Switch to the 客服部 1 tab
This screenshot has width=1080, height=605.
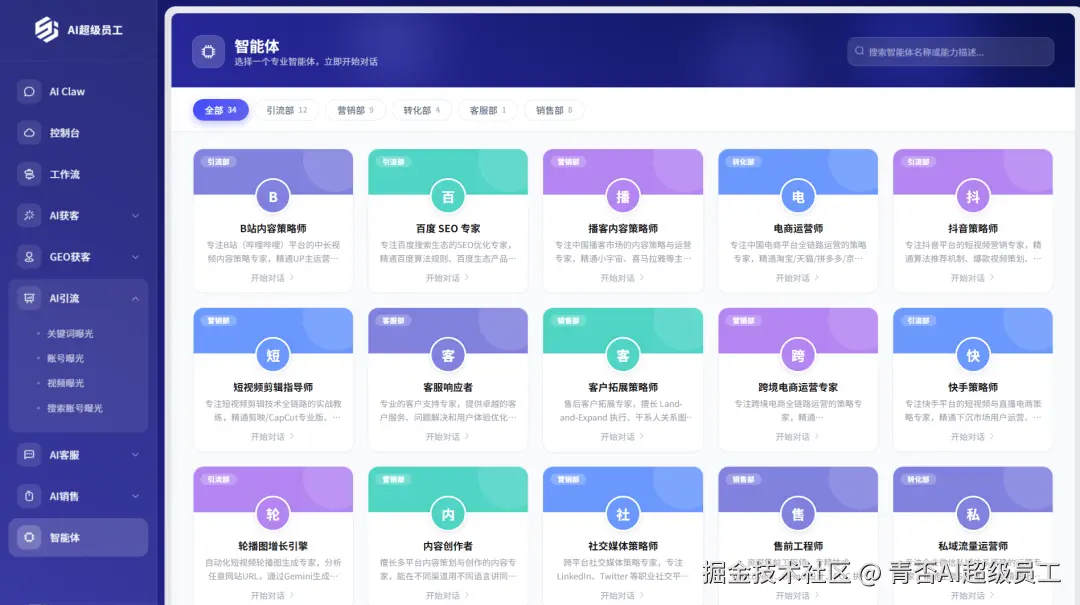(488, 110)
